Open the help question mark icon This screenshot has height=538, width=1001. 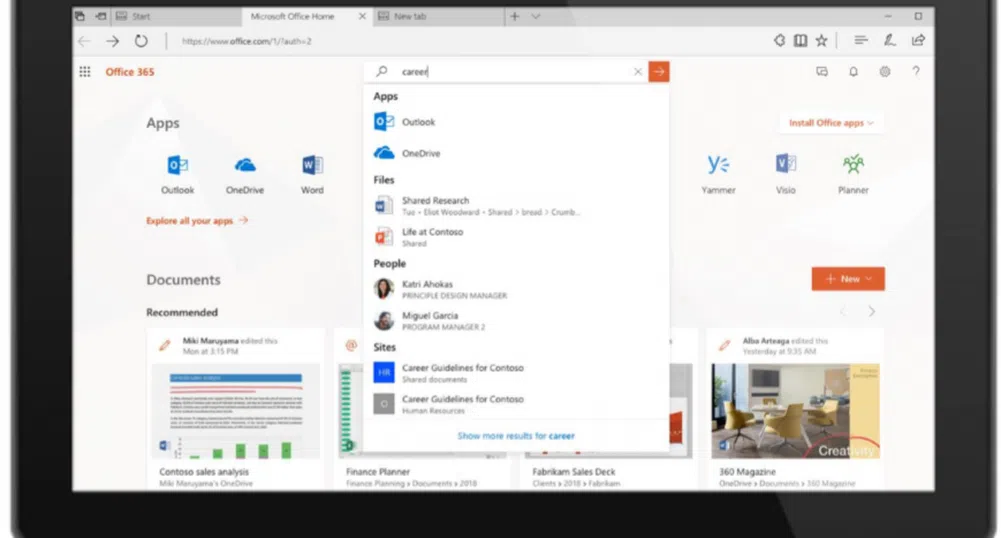(916, 71)
